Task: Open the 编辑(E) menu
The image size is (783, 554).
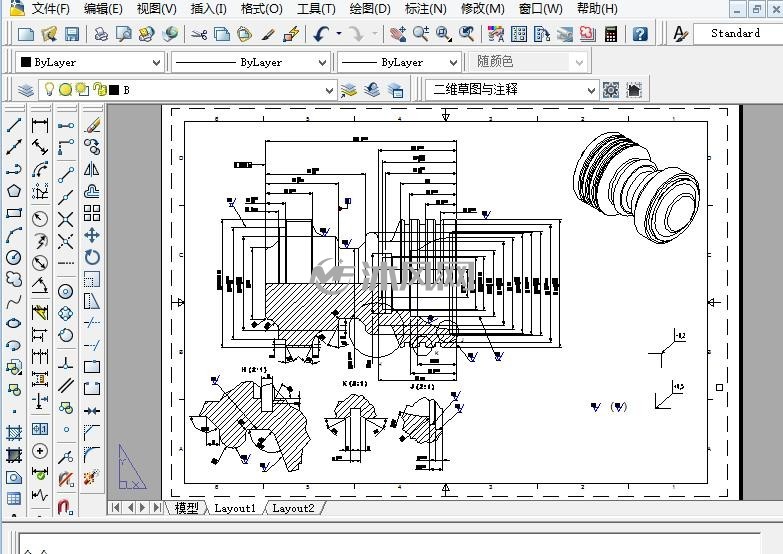Action: coord(103,8)
